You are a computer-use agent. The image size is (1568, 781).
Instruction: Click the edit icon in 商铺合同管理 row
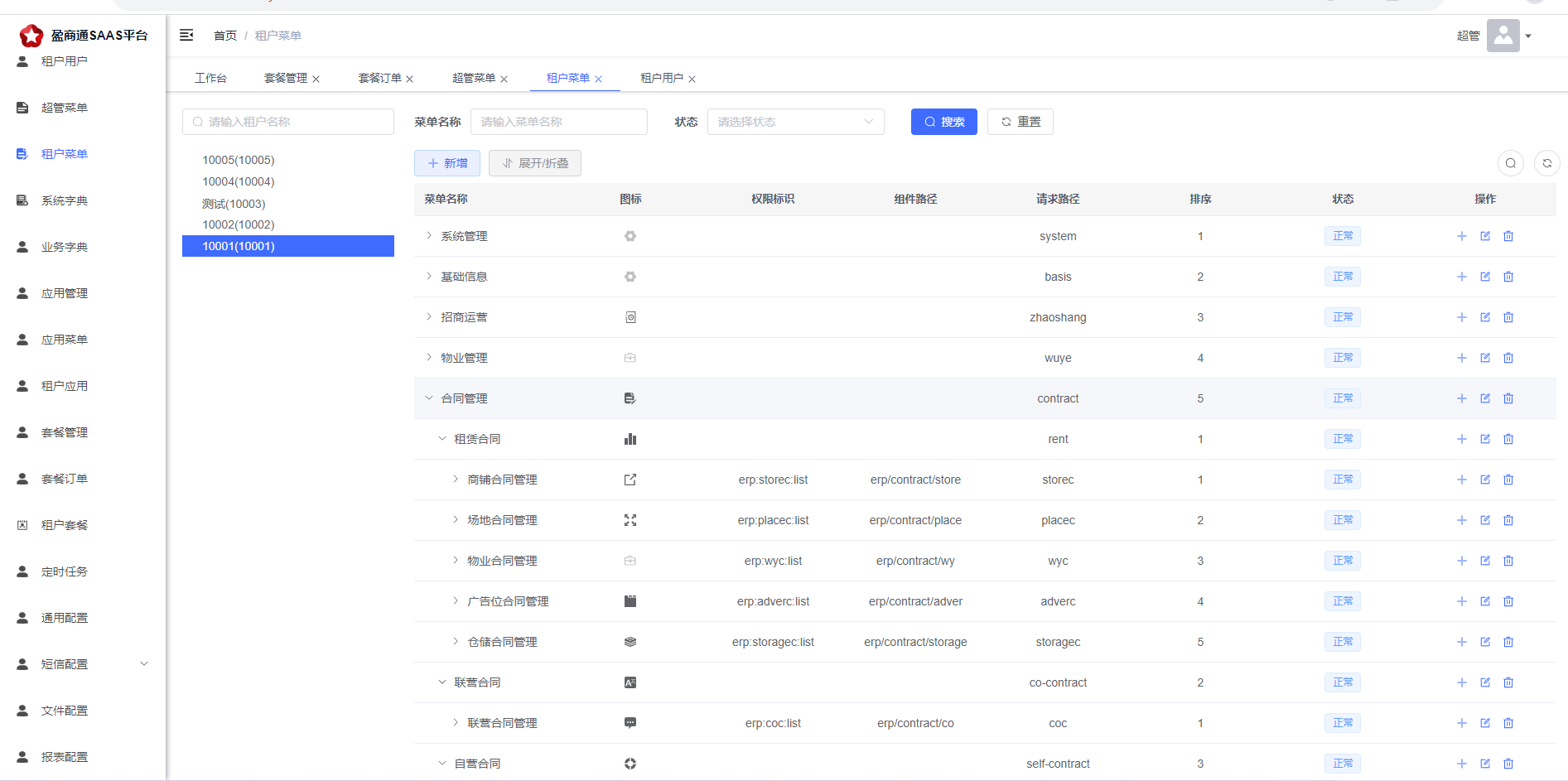tap(1485, 480)
